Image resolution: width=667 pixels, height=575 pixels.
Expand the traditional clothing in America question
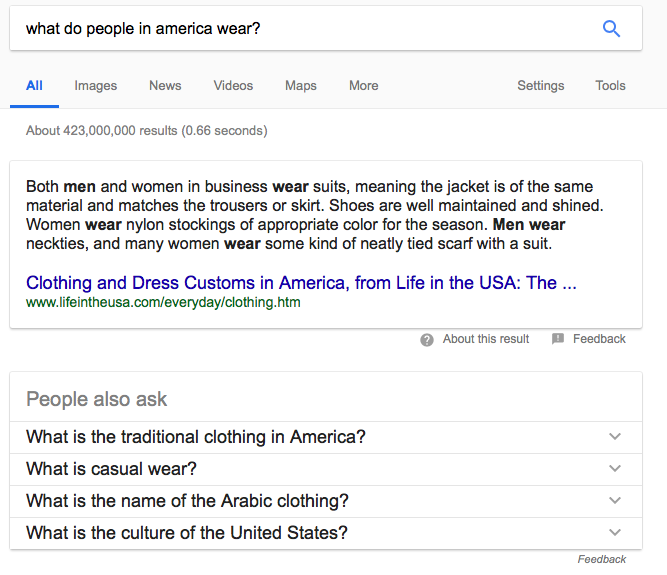(615, 437)
